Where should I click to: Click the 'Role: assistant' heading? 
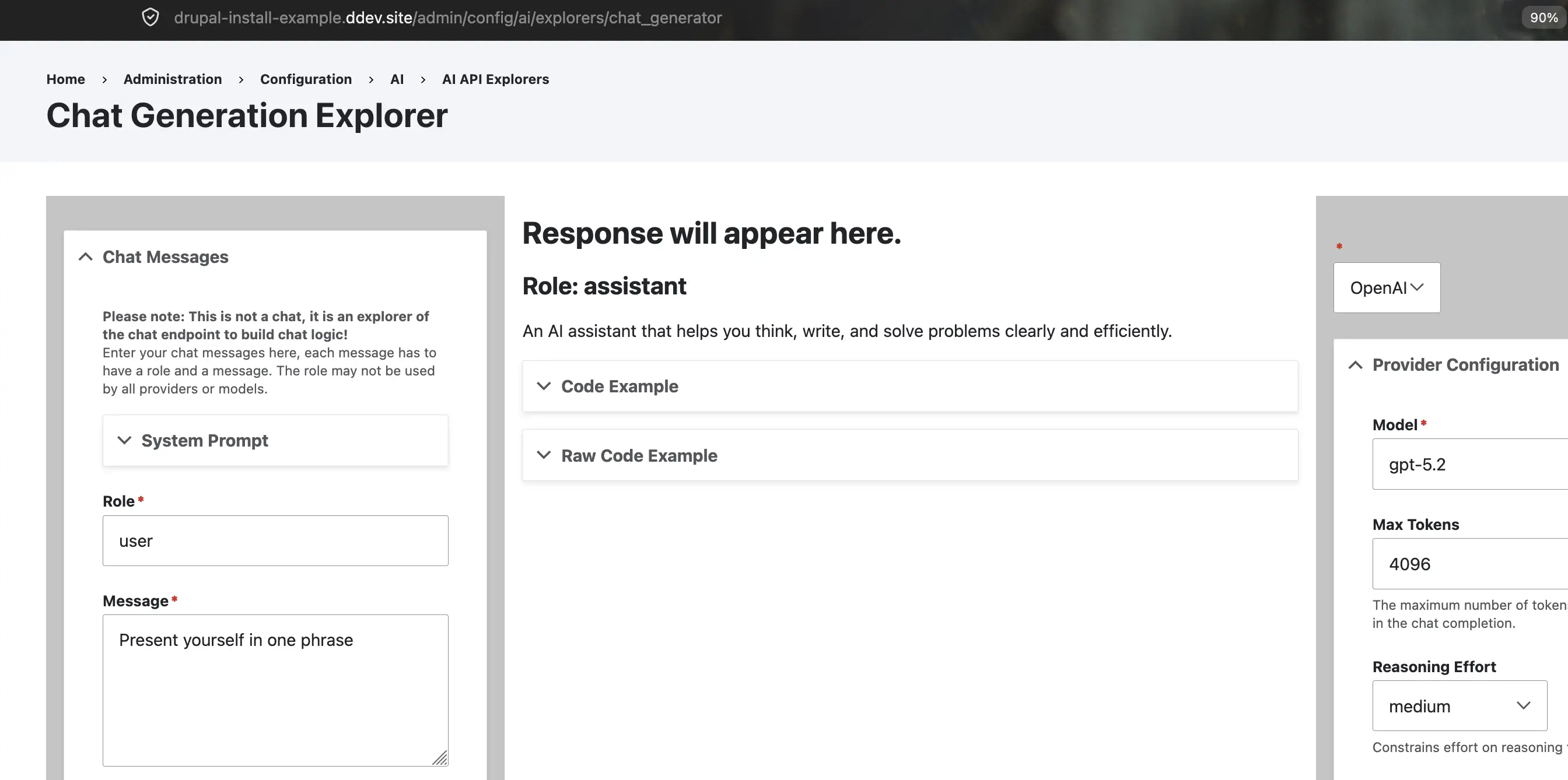click(x=604, y=286)
